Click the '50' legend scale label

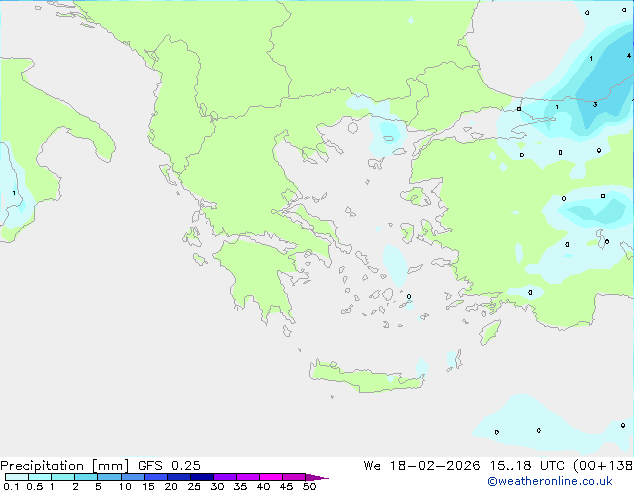(309, 486)
